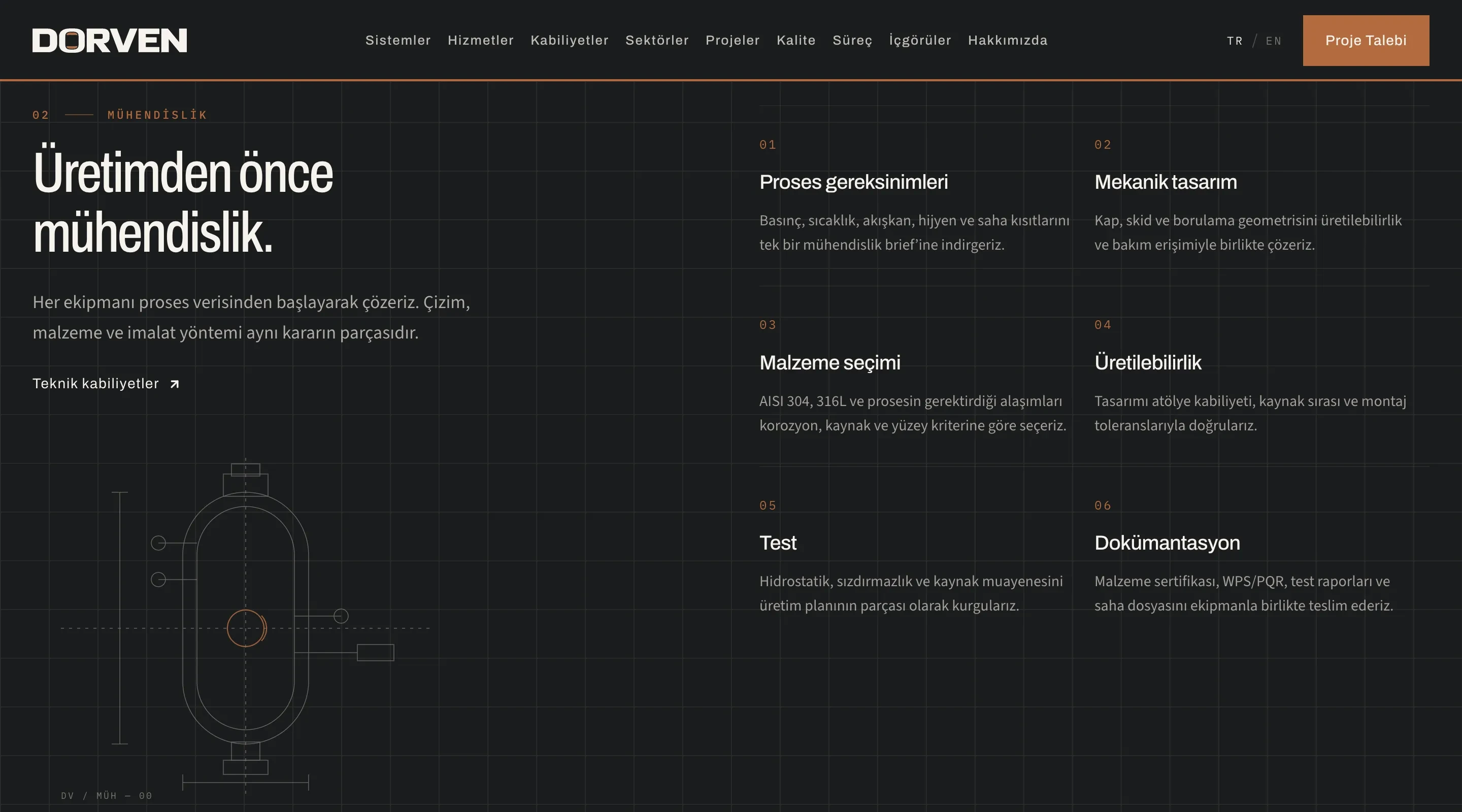Click the Mekanik tasarım heading
The height and width of the screenshot is (812, 1462).
pos(1165,182)
